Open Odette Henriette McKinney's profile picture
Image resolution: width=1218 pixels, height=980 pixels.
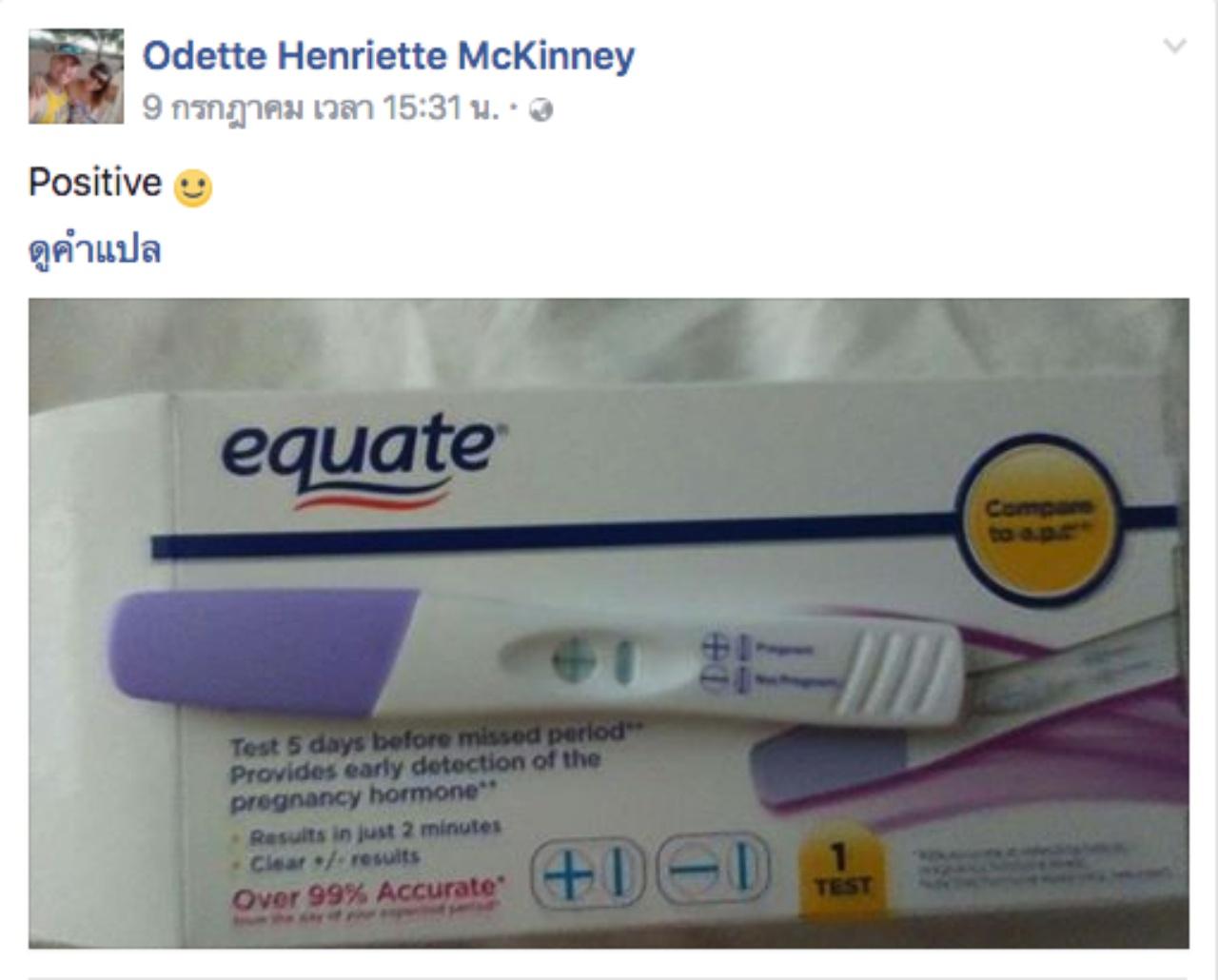pos(76,76)
